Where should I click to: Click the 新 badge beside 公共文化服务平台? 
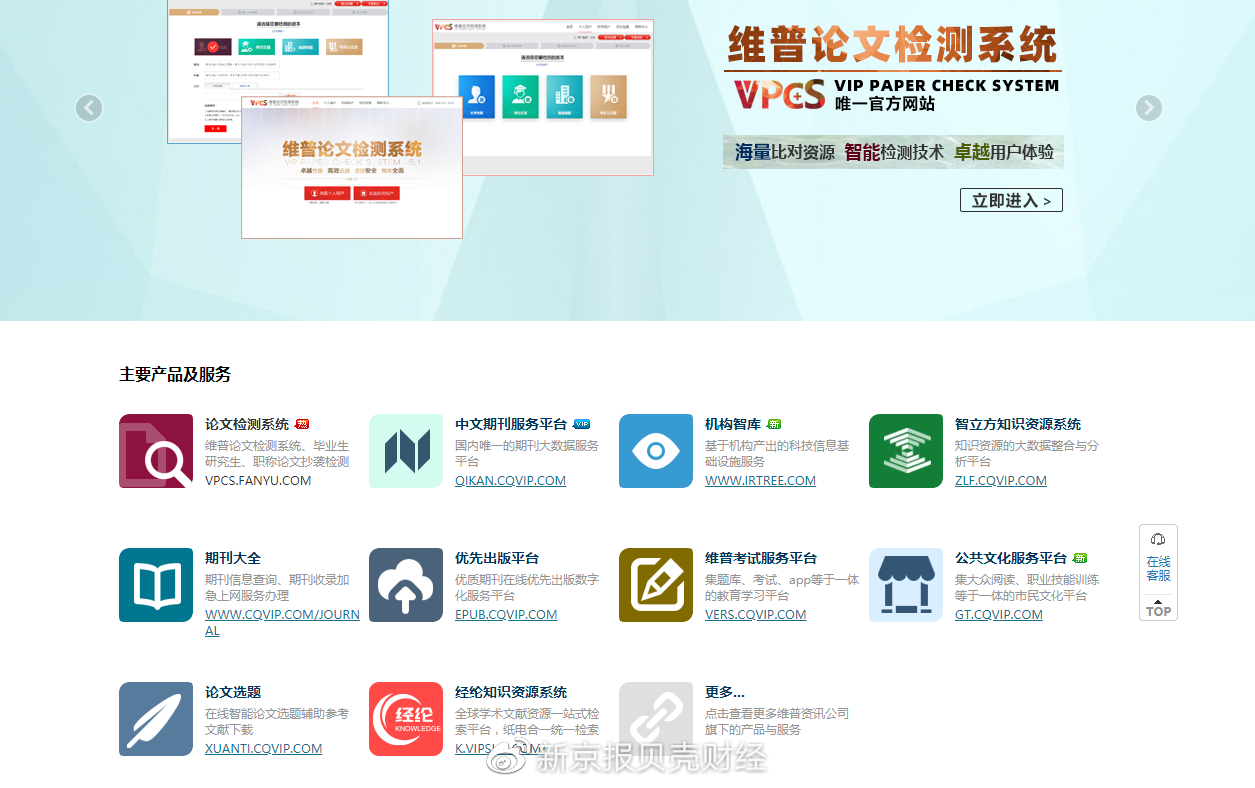[x=1080, y=558]
